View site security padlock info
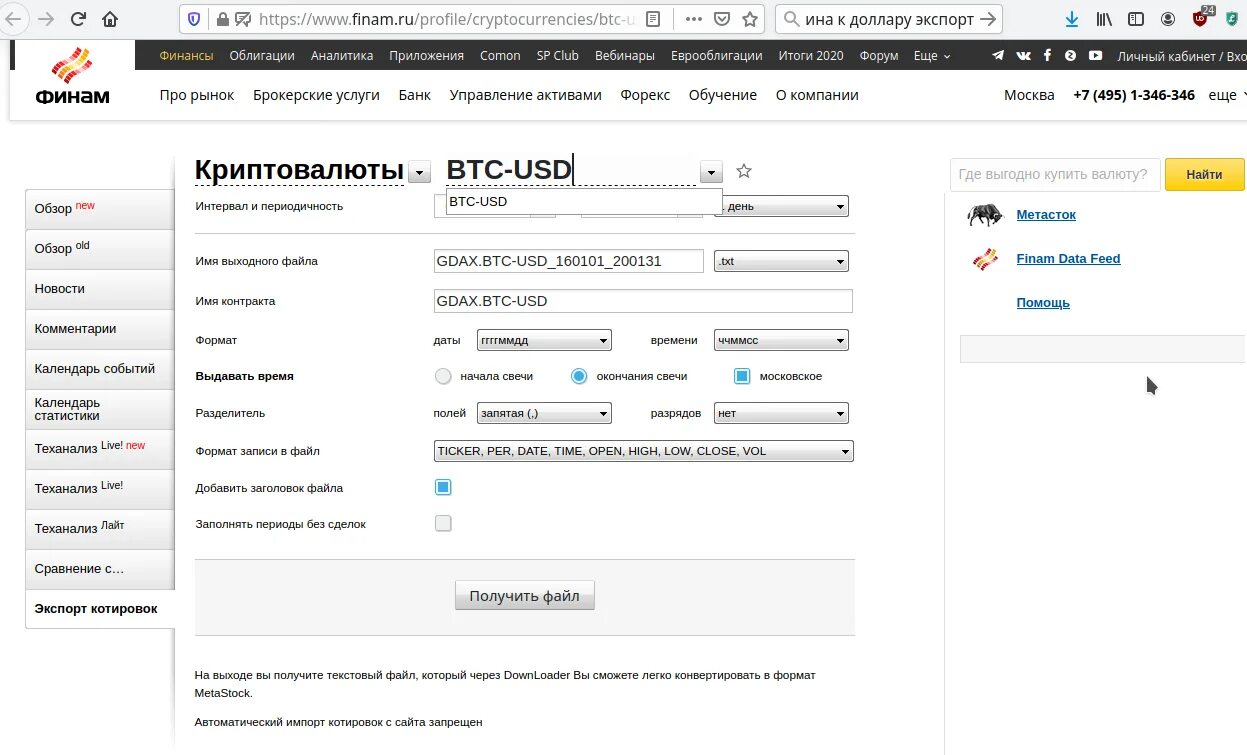This screenshot has width=1247, height=755. [222, 19]
